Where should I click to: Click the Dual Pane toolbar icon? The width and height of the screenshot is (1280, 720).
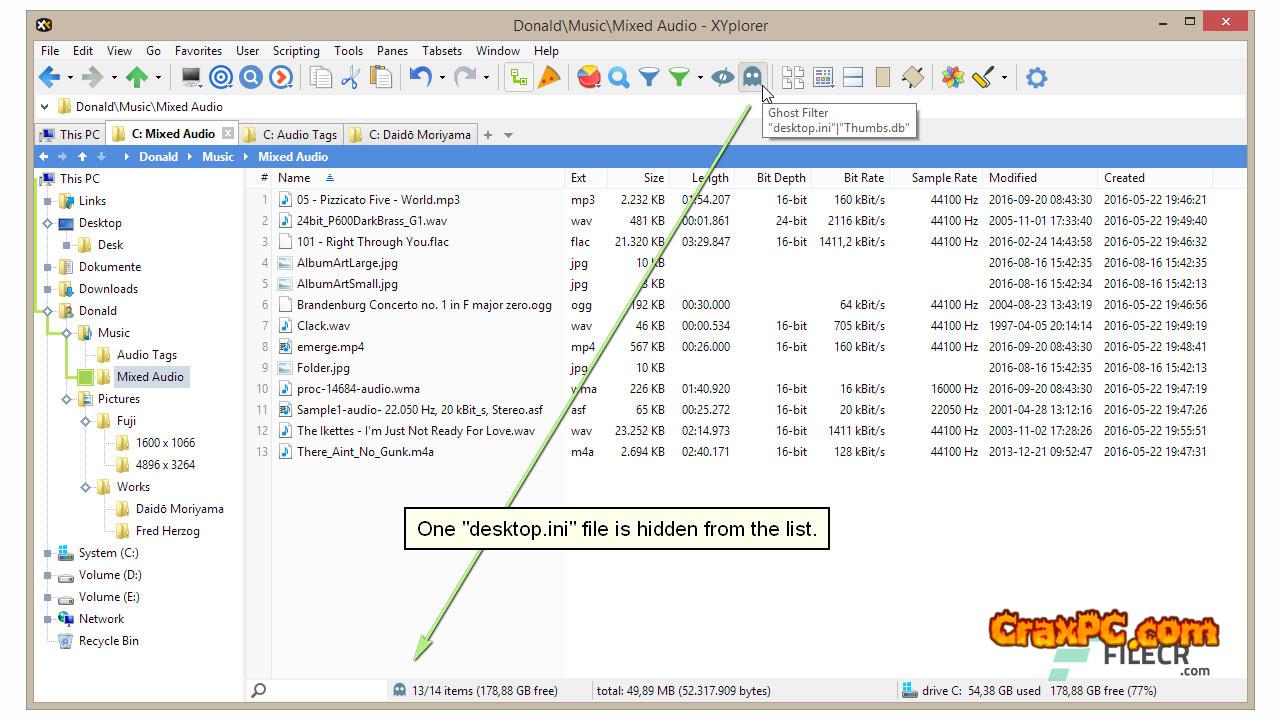coord(853,77)
